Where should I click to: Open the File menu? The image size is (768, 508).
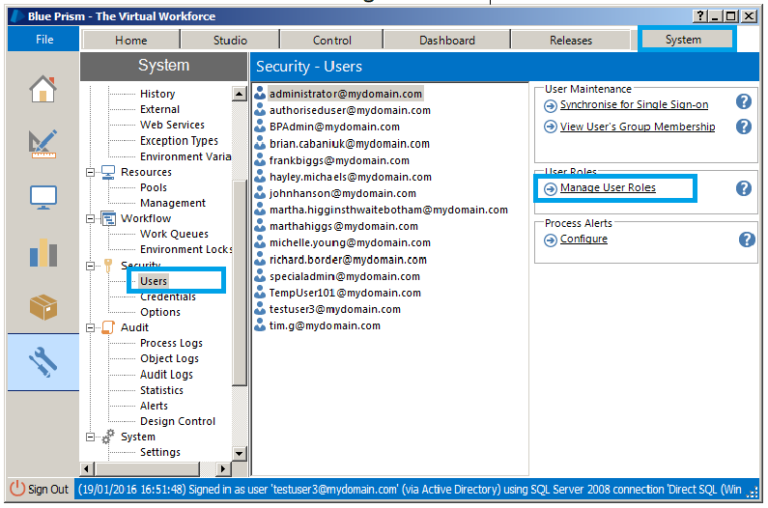[x=44, y=39]
